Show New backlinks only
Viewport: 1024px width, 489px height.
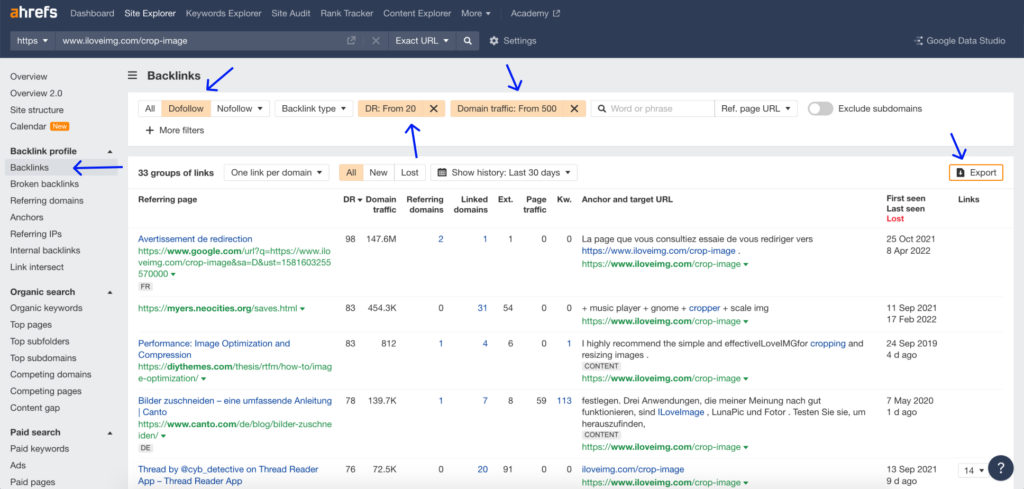(x=378, y=172)
